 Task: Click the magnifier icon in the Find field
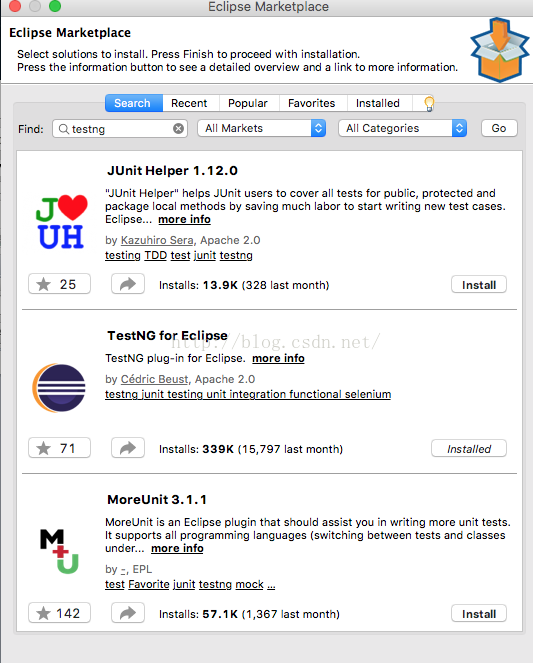click(63, 129)
